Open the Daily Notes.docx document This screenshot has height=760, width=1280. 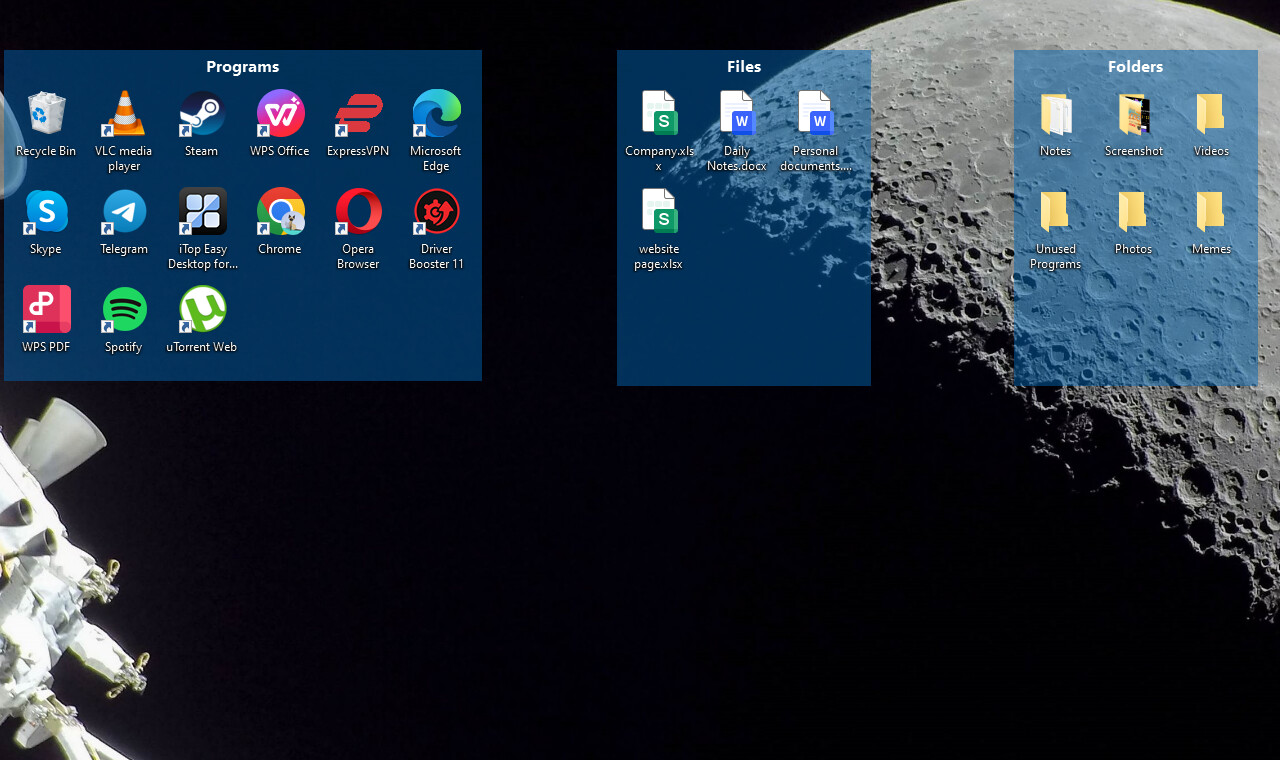(737, 113)
